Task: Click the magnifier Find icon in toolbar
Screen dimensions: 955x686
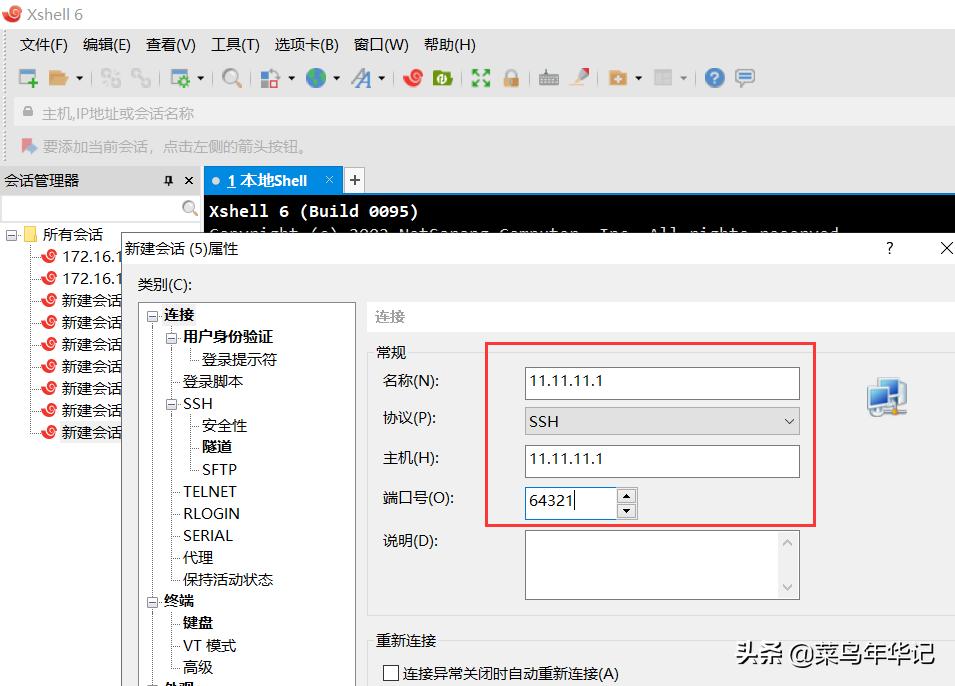Action: pyautogui.click(x=231, y=78)
